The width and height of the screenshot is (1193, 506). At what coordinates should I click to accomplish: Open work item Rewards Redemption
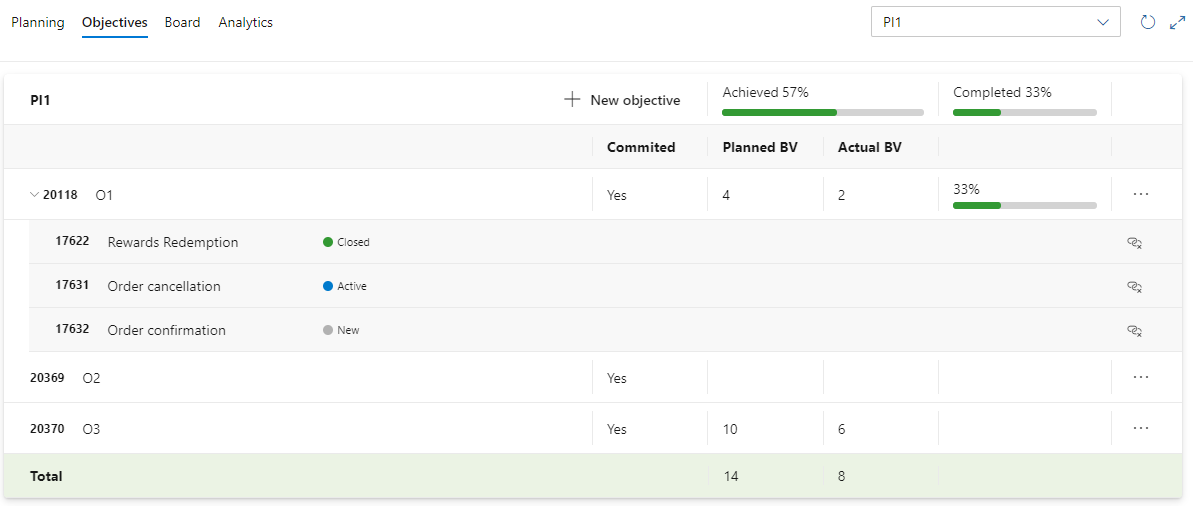(x=173, y=242)
